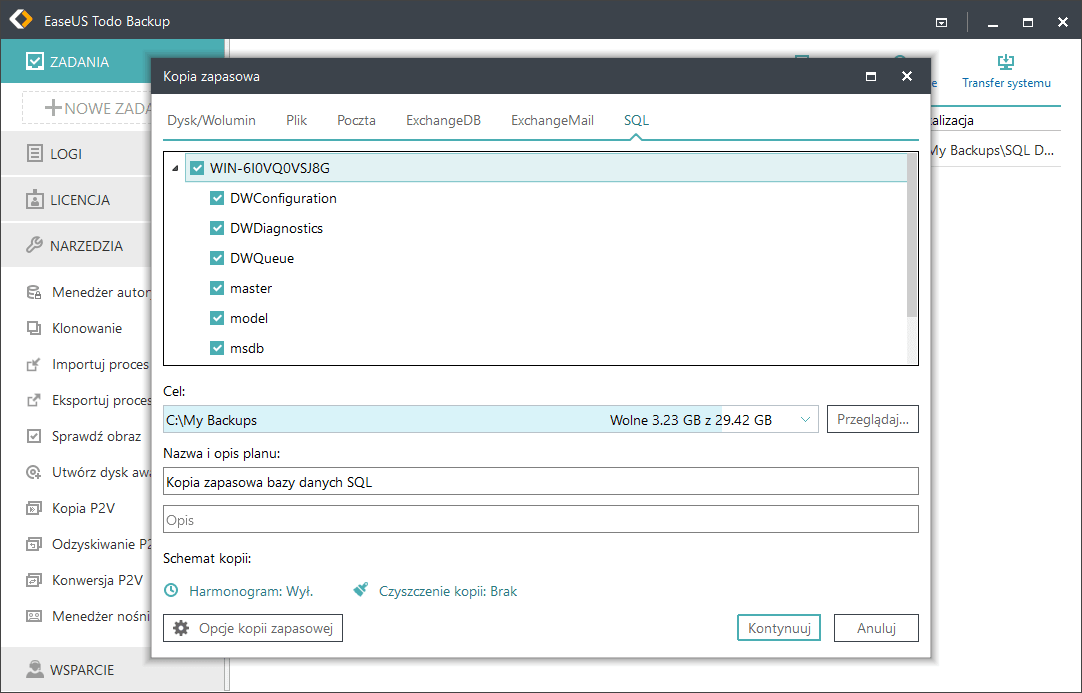The image size is (1082, 693).
Task: Uncheck the DWConfiguration database checkbox
Action: click(217, 198)
